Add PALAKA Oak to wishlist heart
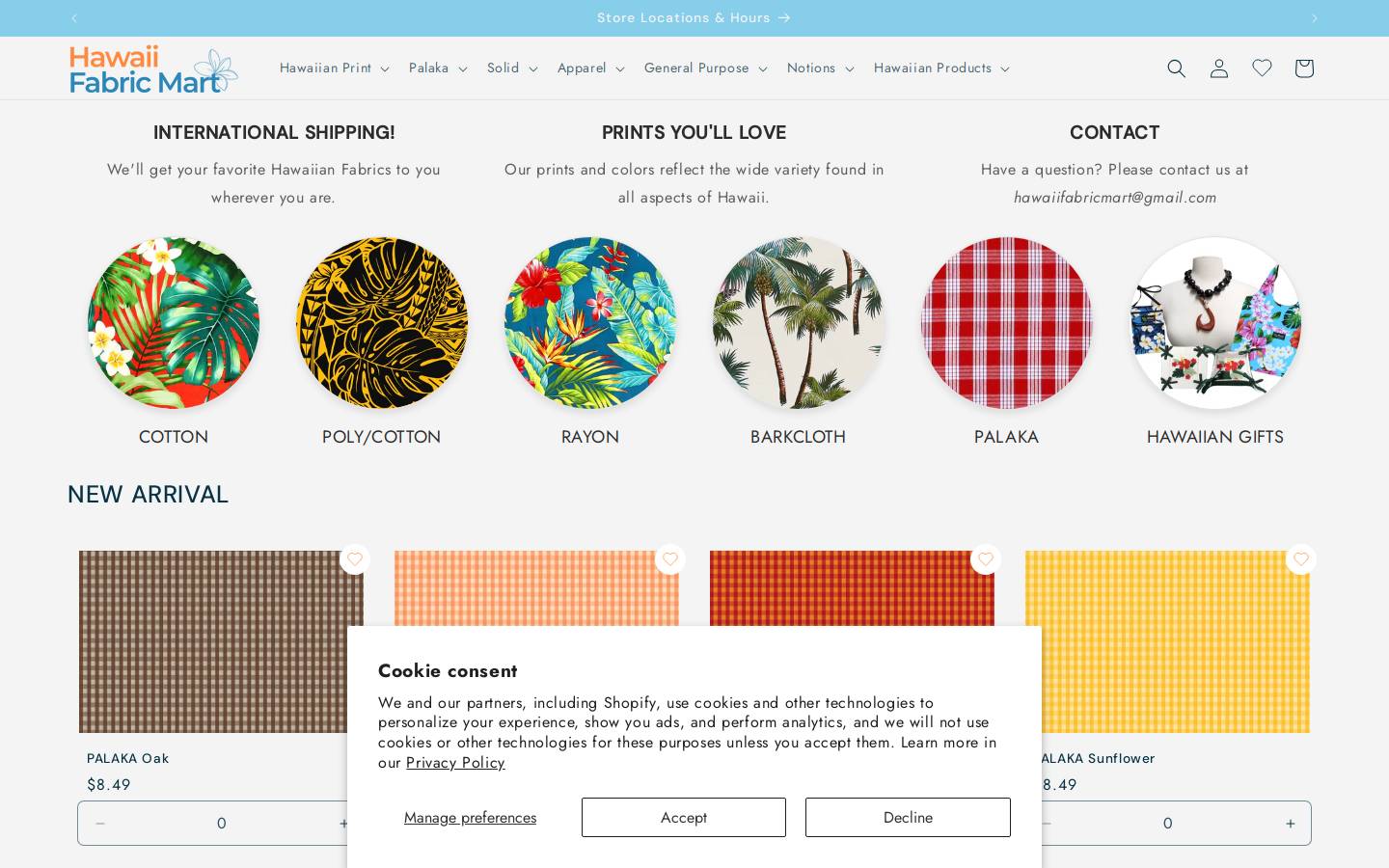This screenshot has height=868, width=1389. click(355, 559)
